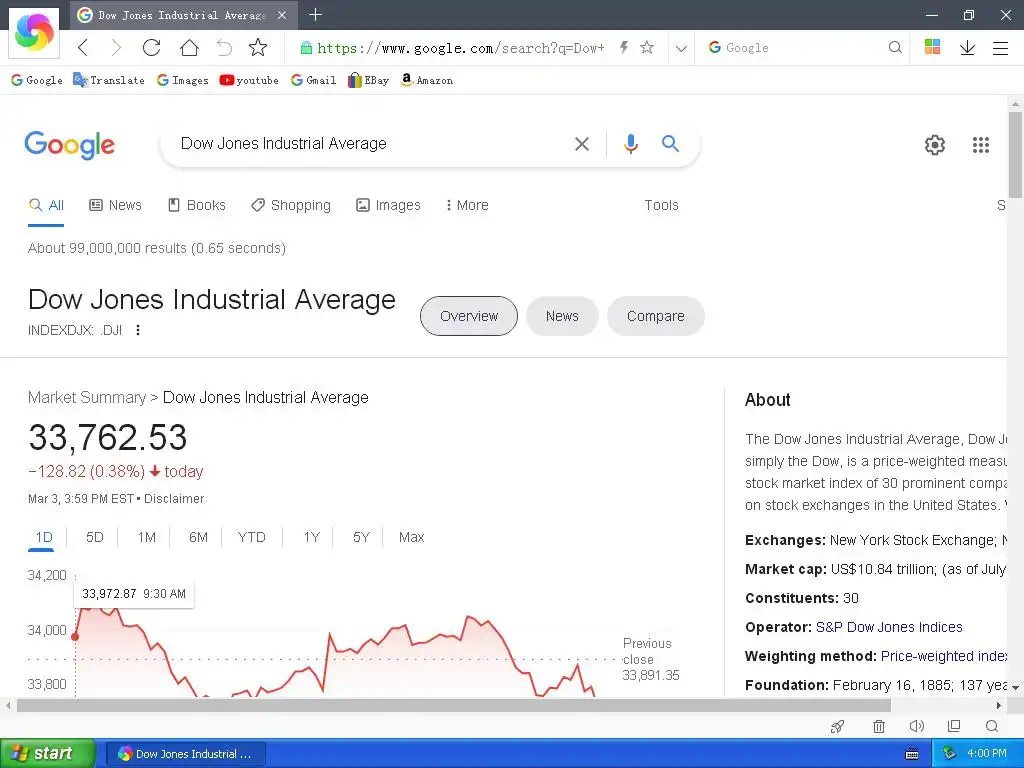
Task: Select the Overview chip
Action: tap(469, 316)
